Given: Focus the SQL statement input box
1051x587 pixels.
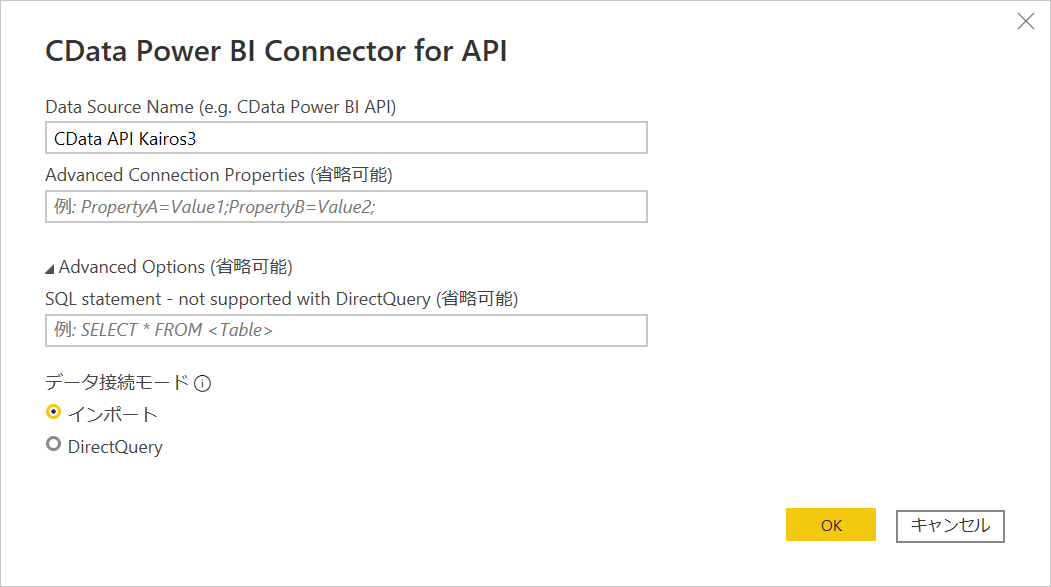Looking at the screenshot, I should coord(450,330).
